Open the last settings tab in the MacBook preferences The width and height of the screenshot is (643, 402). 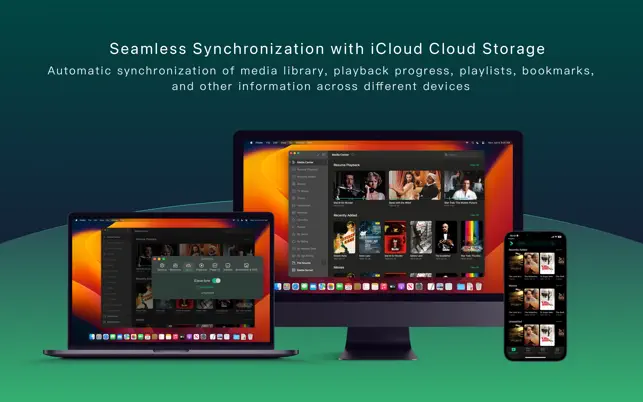(x=246, y=267)
